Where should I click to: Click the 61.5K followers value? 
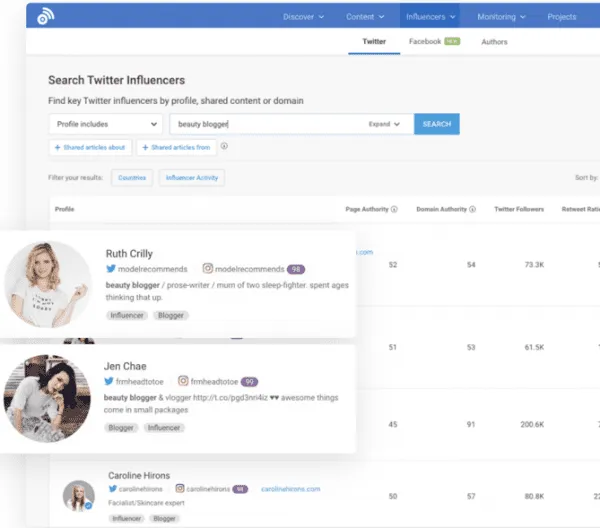point(534,347)
